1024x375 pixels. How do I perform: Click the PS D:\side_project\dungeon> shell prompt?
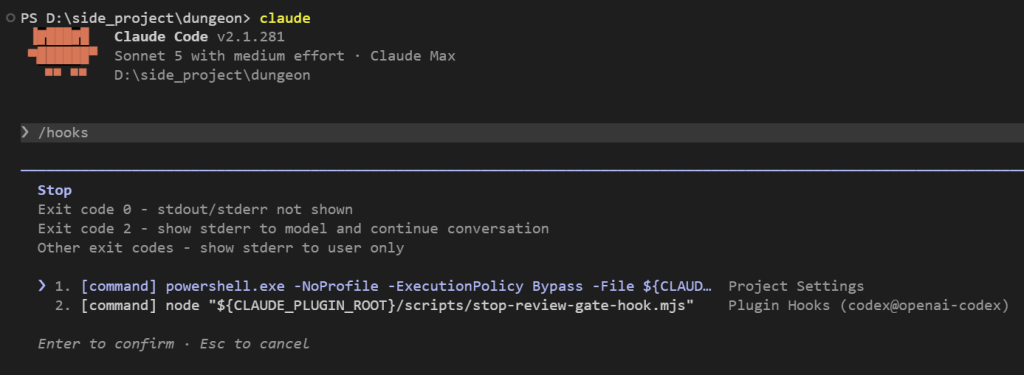click(135, 18)
